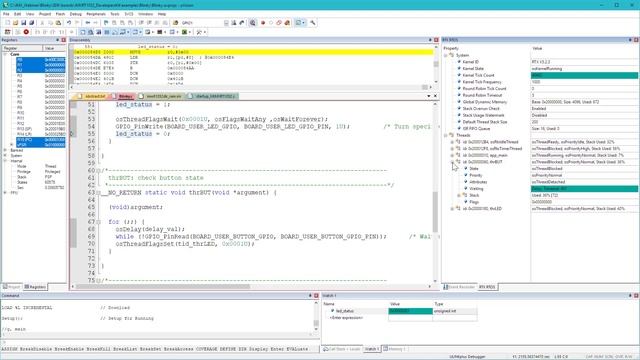Collapse the Core group in Registers
Screen dimensions: 640x360
[5, 54]
